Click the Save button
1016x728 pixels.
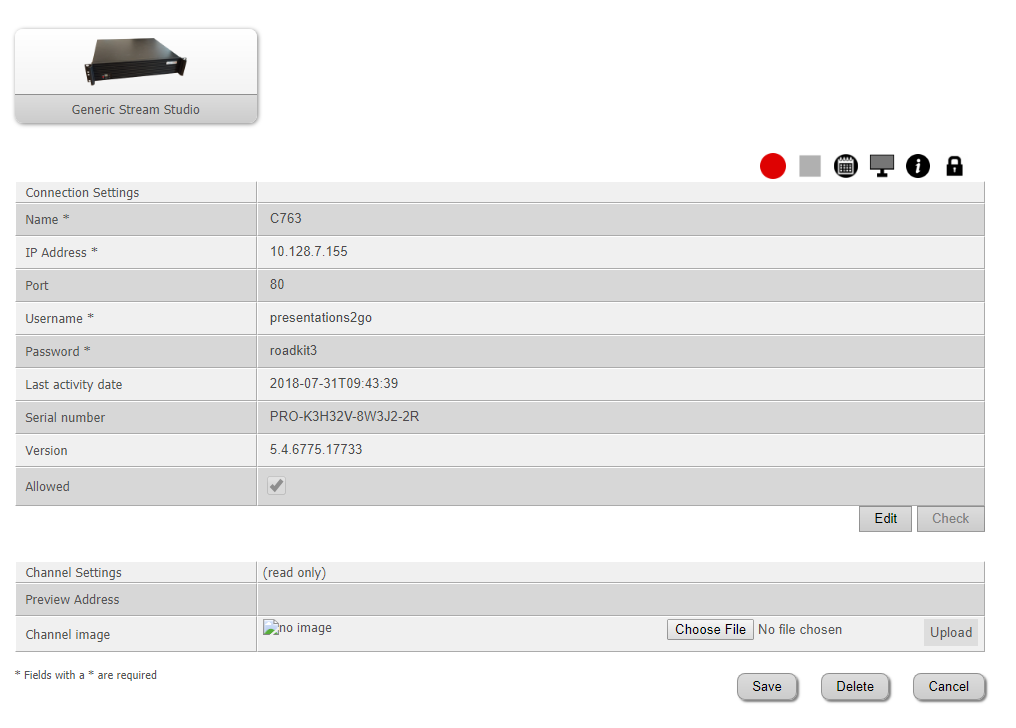767,687
